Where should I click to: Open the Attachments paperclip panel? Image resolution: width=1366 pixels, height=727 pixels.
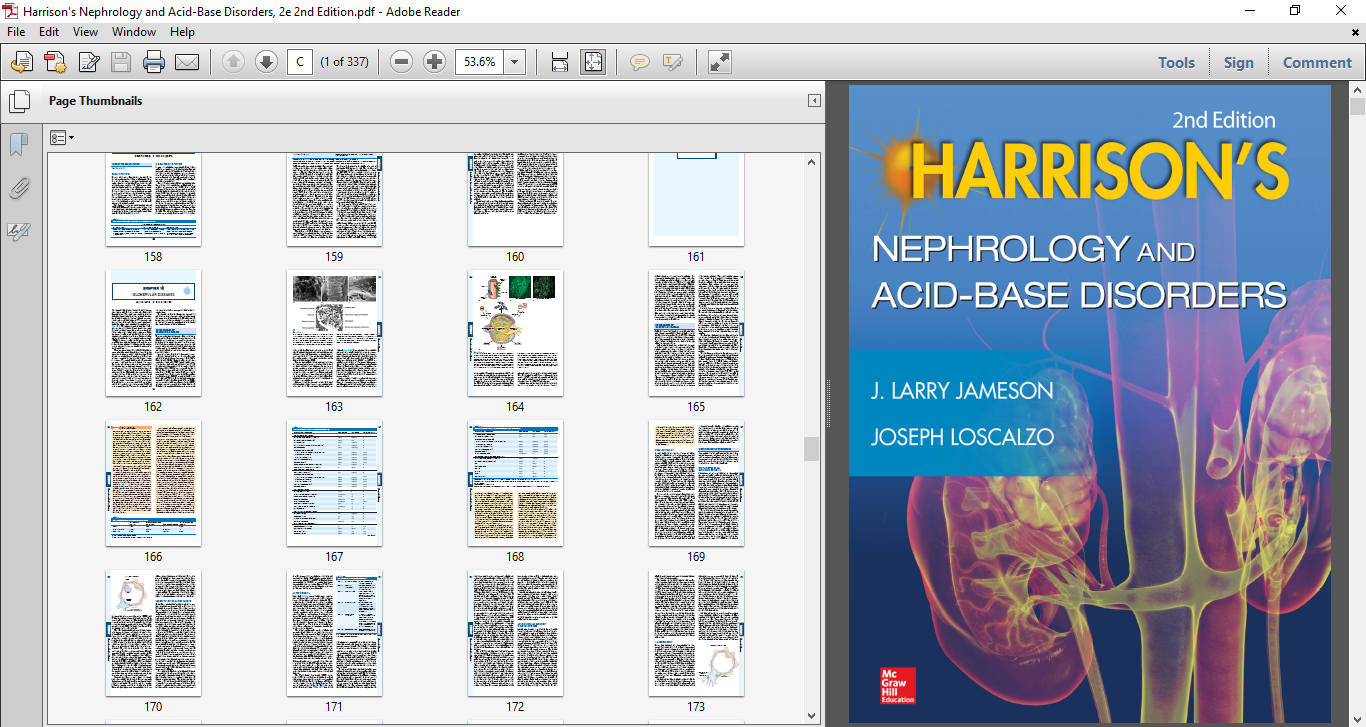18,188
